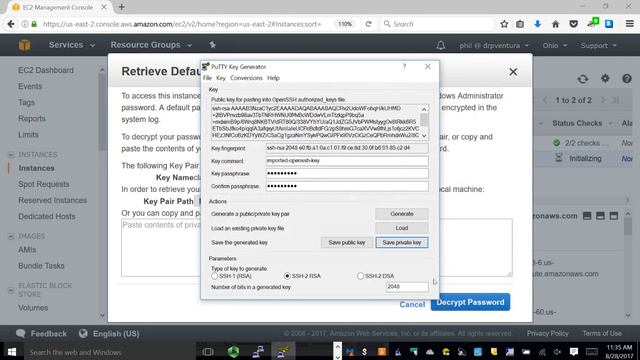Open Tags in the sidebar
This screenshot has height=360, width=640.
[x=26, y=102]
